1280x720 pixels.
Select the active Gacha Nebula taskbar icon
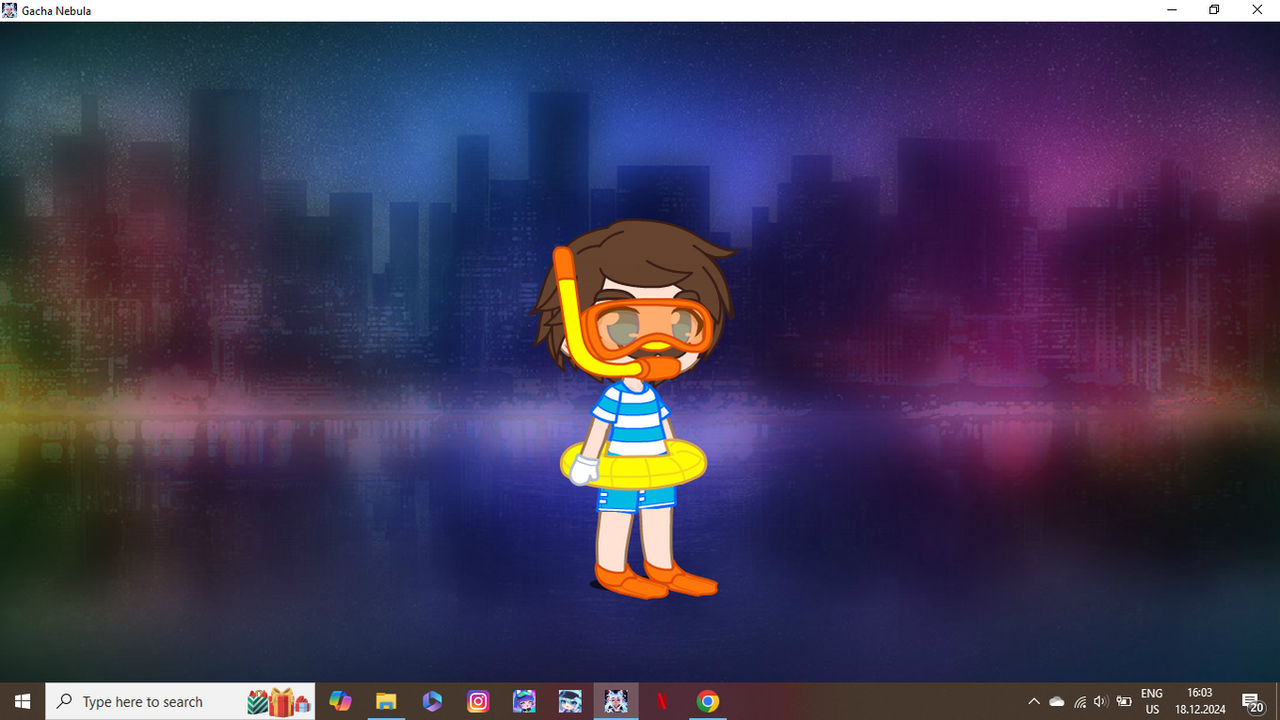(616, 701)
